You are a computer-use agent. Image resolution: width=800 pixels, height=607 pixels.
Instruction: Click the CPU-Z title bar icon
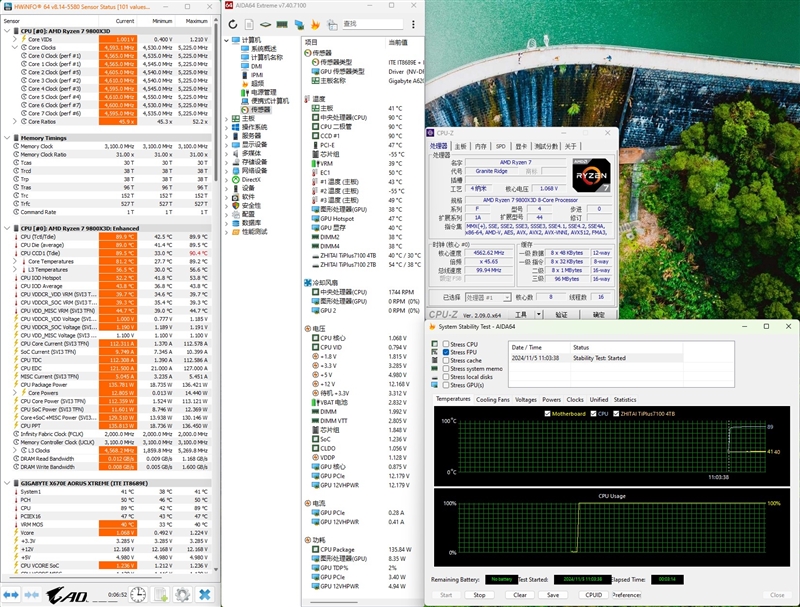430,133
